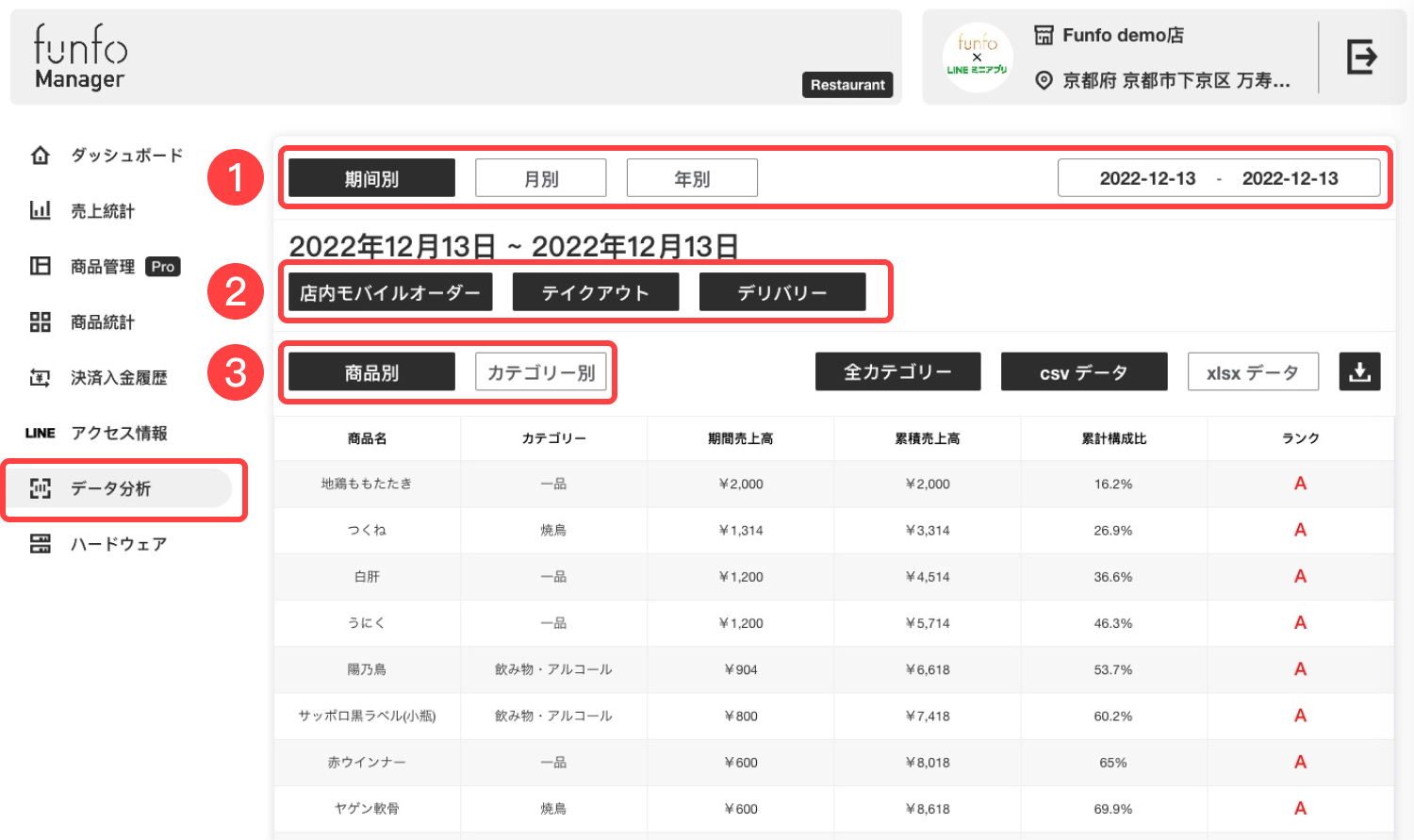This screenshot has height=840, width=1414.
Task: Click the 65% cumulative ratio cell
Action: point(1113,762)
